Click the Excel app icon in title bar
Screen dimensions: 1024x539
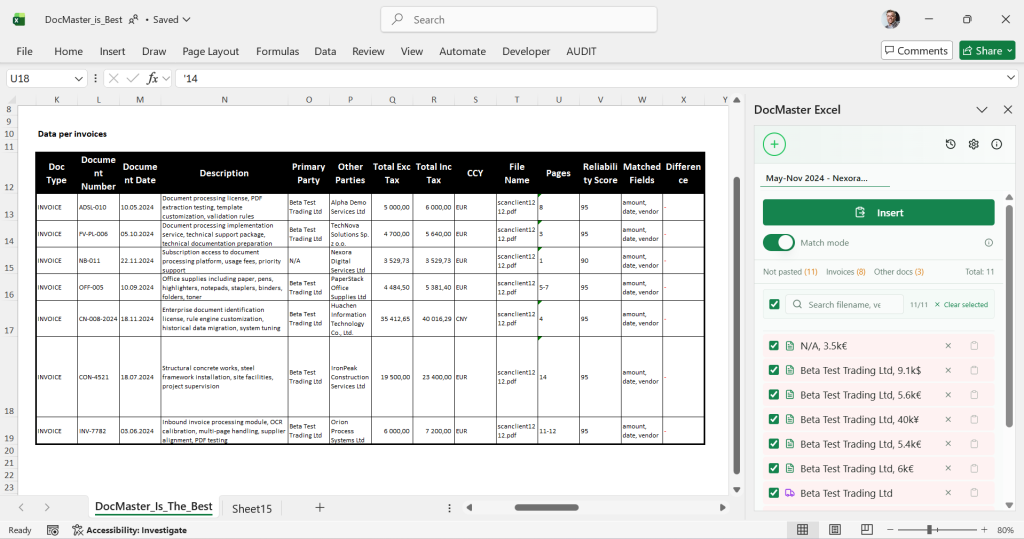point(19,20)
